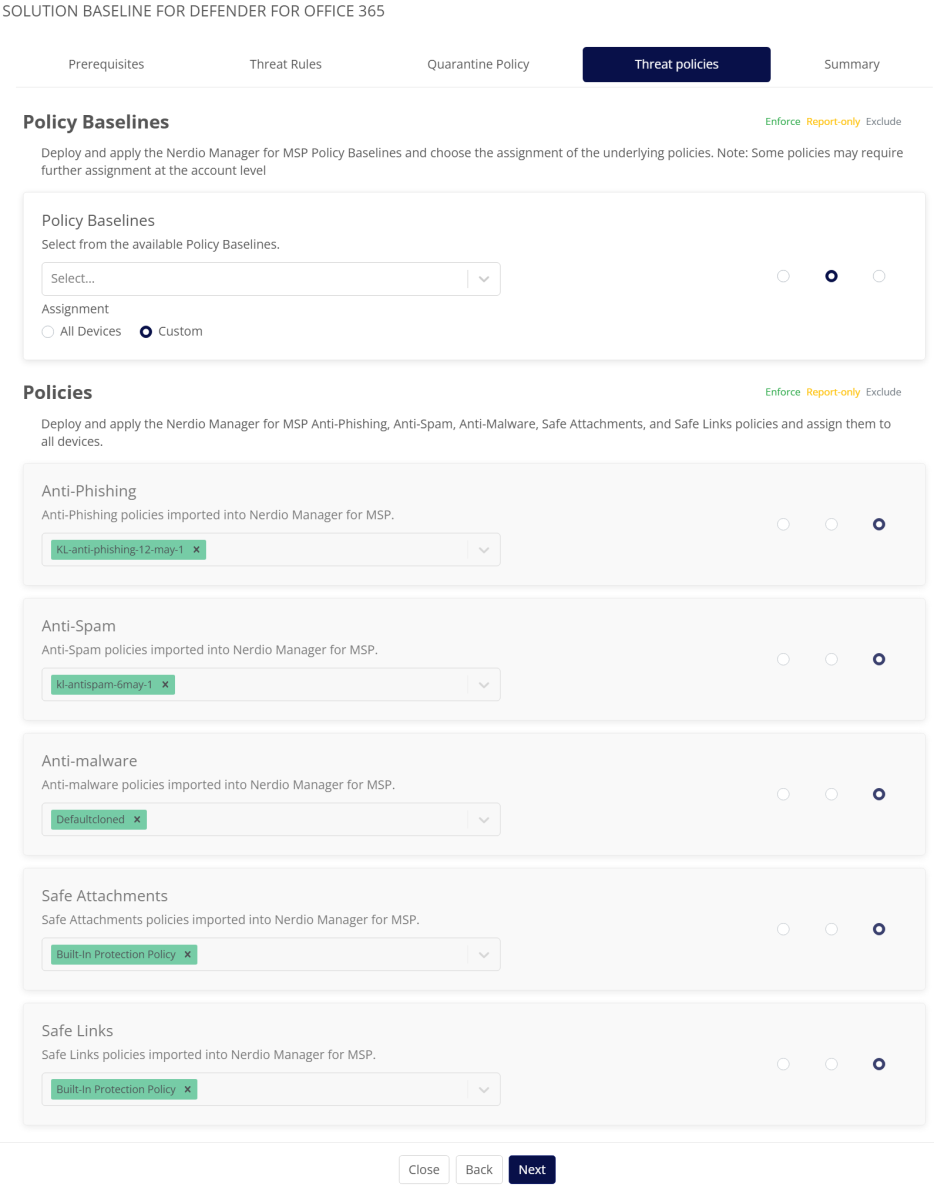Open the Summary tab
The image size is (934, 1187).
[851, 64]
